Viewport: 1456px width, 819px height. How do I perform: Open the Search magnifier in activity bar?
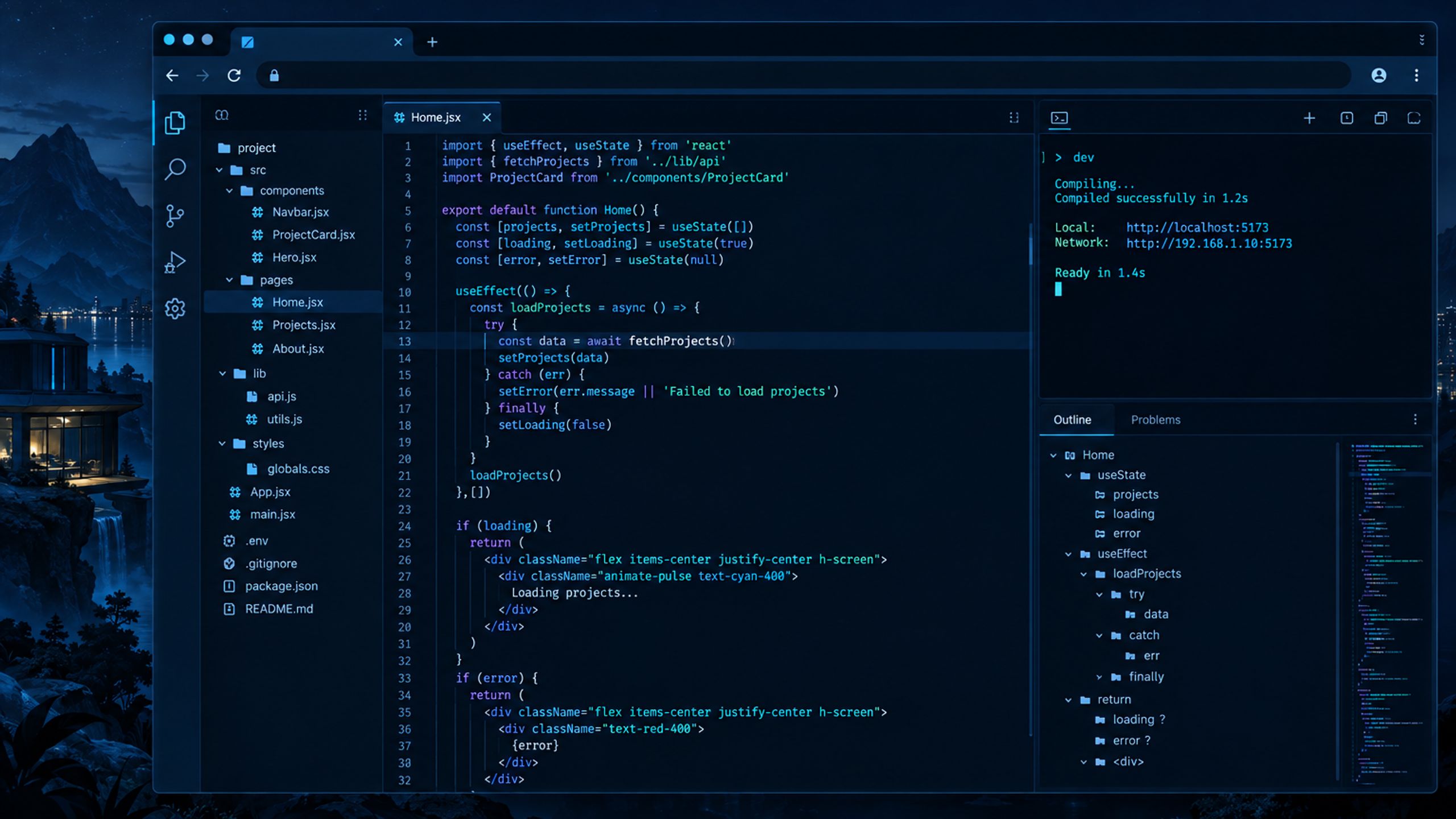tap(175, 169)
